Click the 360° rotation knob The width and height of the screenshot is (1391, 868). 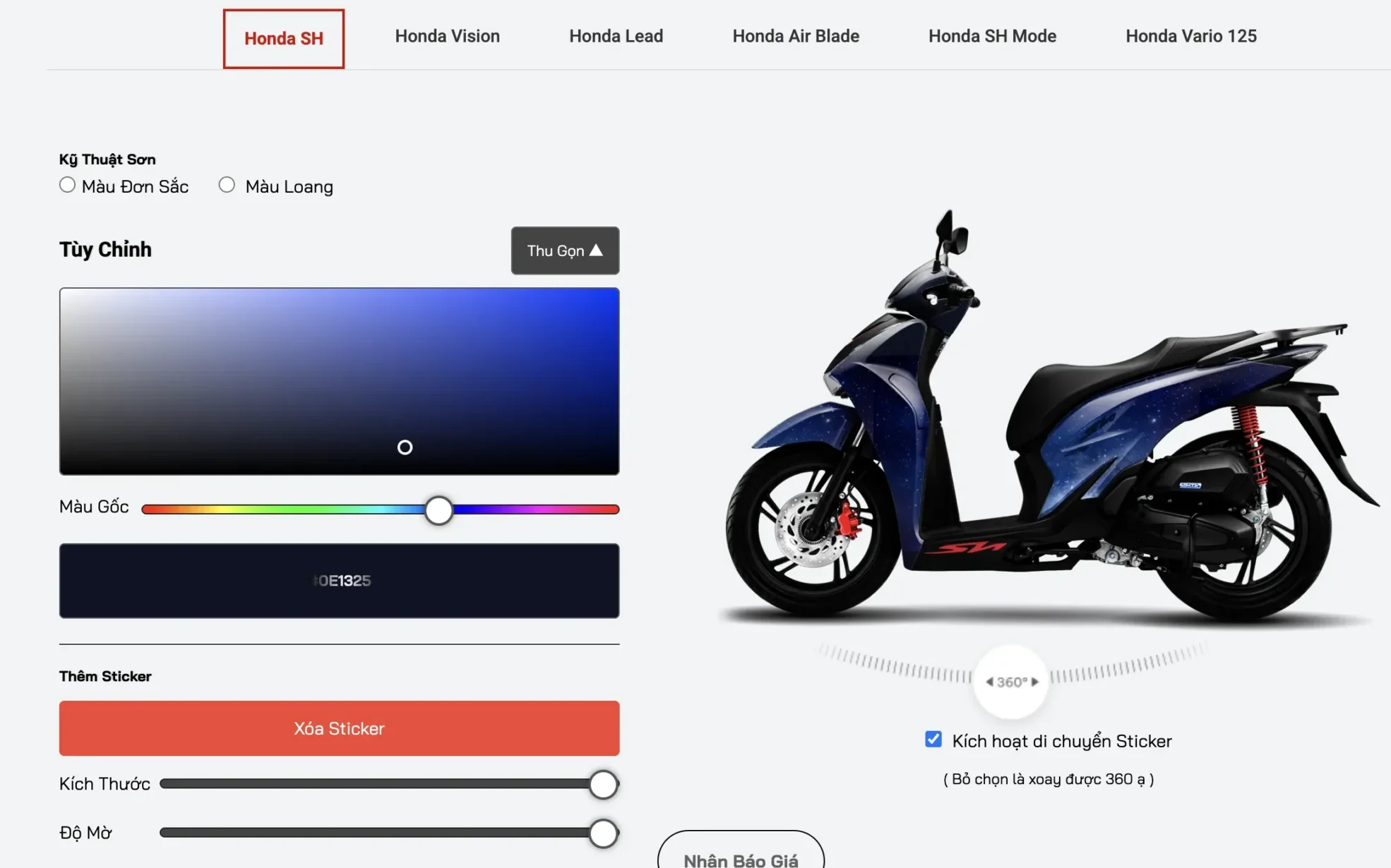[1012, 682]
